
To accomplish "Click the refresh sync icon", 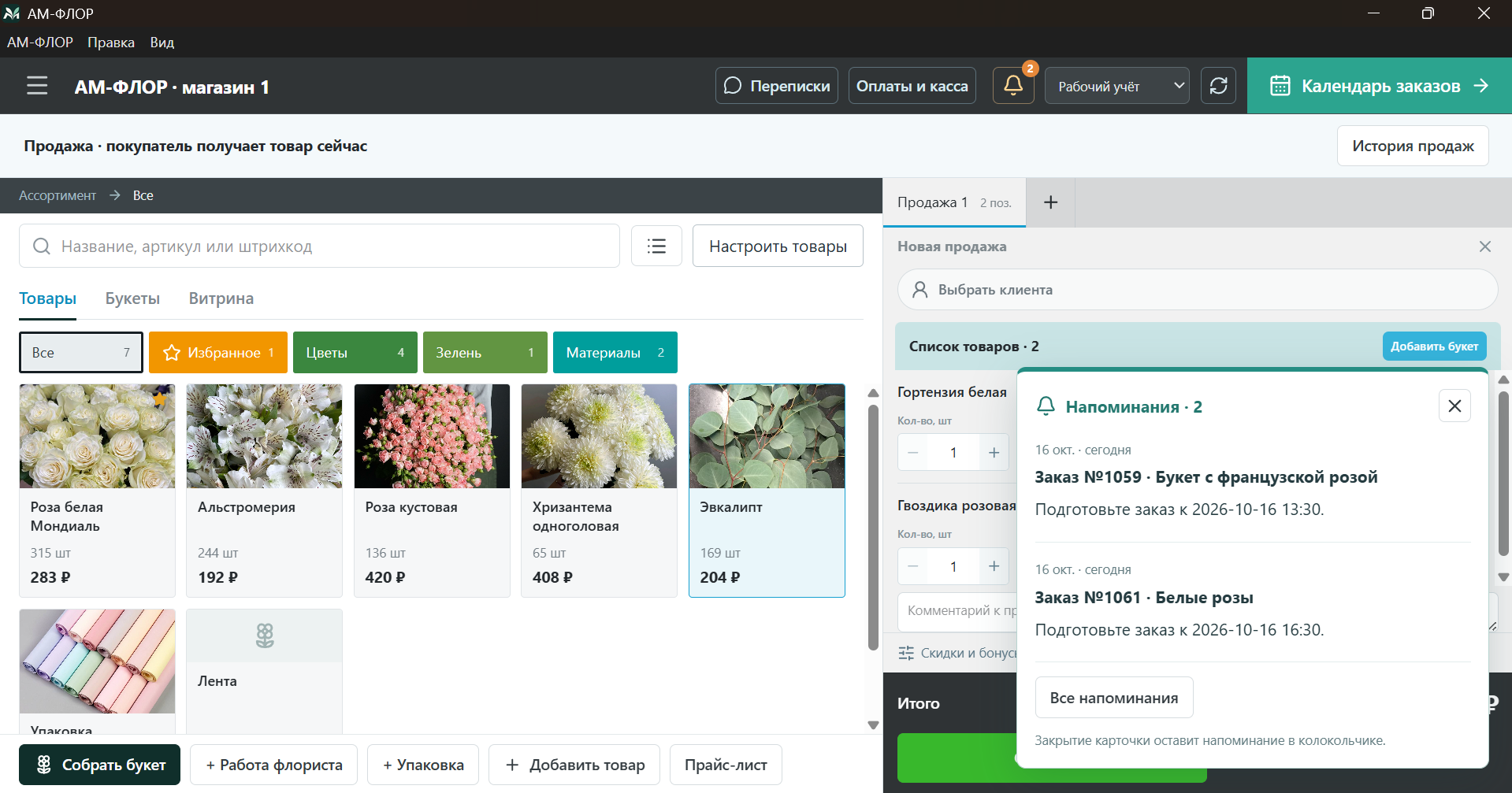I will (x=1218, y=86).
